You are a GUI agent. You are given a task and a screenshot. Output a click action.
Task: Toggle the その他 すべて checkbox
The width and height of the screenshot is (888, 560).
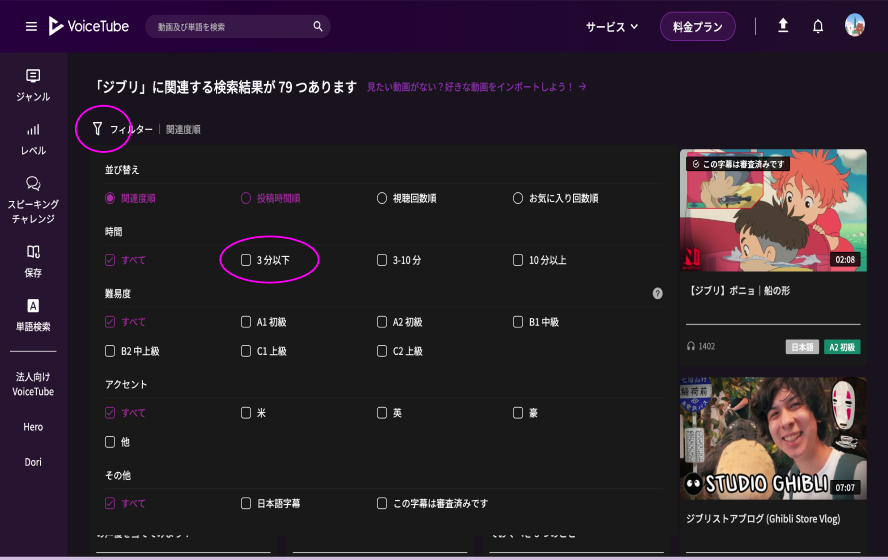110,503
